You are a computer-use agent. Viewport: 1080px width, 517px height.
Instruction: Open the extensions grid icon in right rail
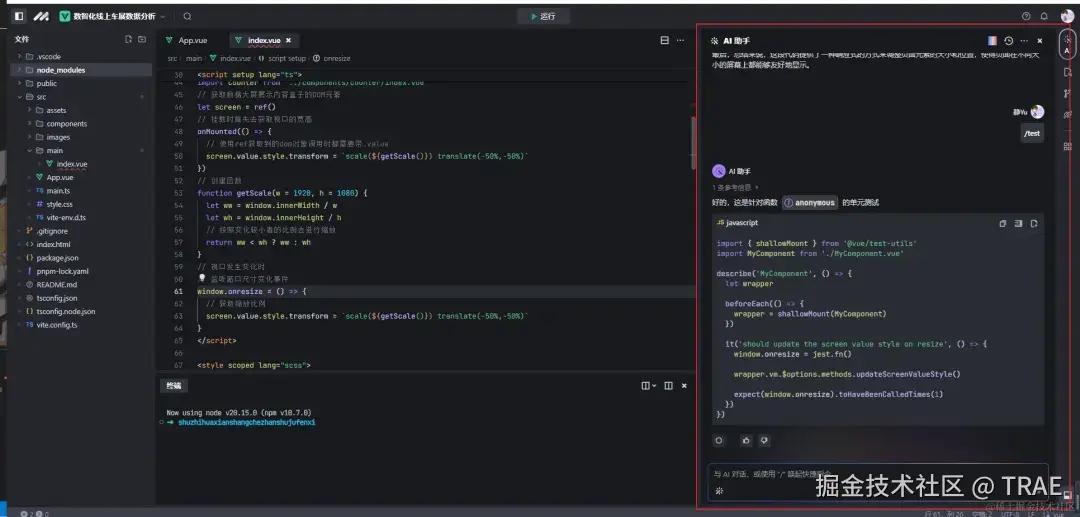[1067, 146]
